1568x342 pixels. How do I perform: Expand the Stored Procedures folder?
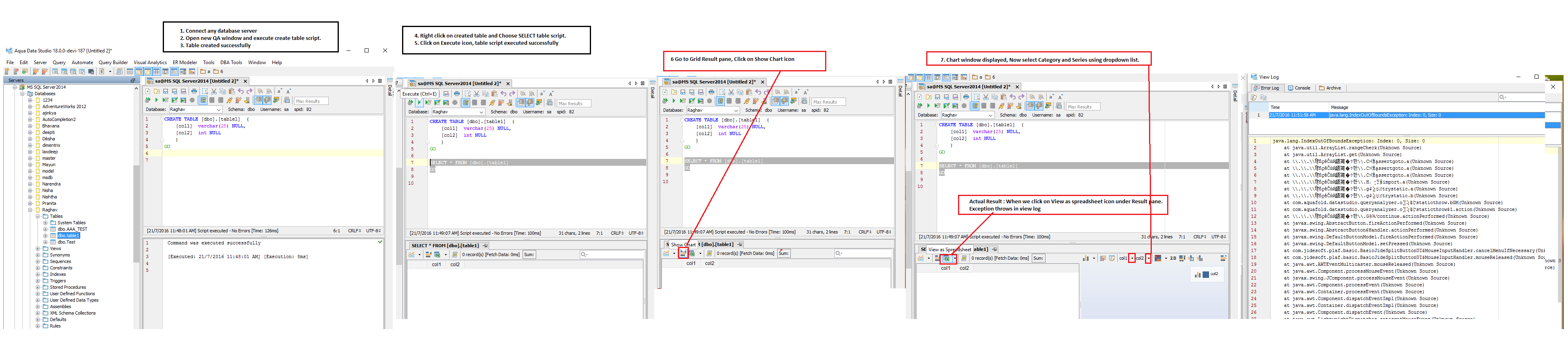click(37, 287)
